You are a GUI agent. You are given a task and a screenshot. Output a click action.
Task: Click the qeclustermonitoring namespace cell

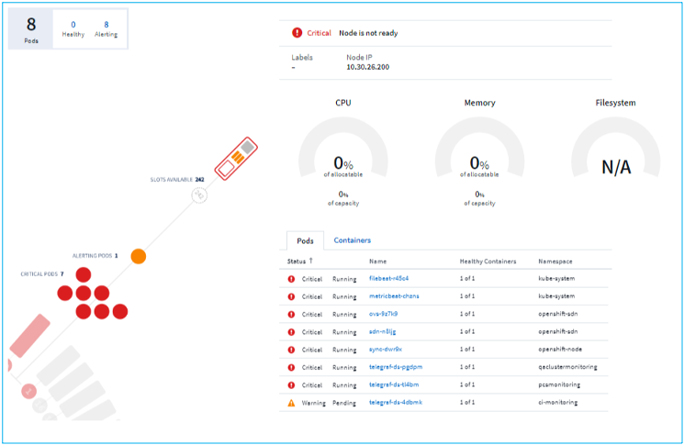(568, 367)
